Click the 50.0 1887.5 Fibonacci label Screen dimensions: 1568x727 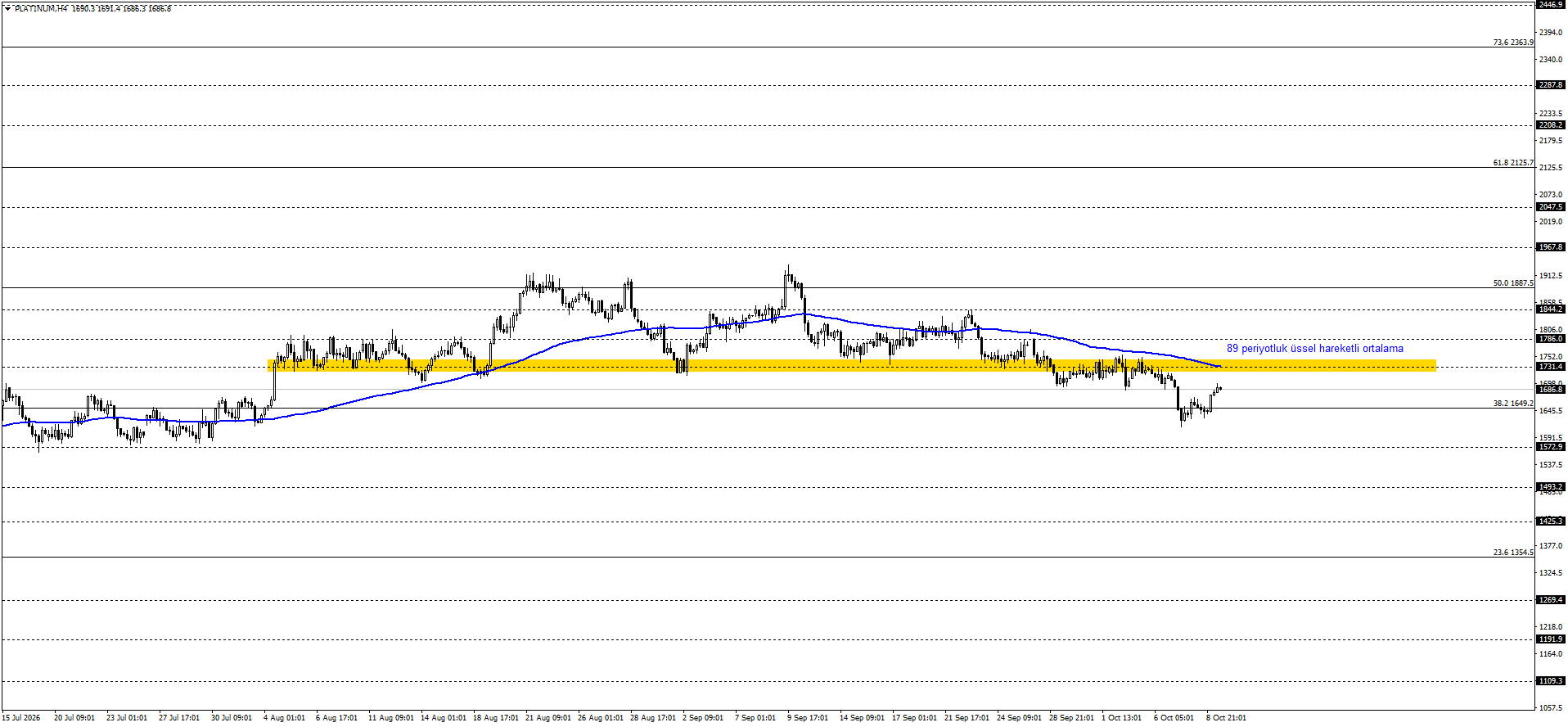click(x=1513, y=283)
